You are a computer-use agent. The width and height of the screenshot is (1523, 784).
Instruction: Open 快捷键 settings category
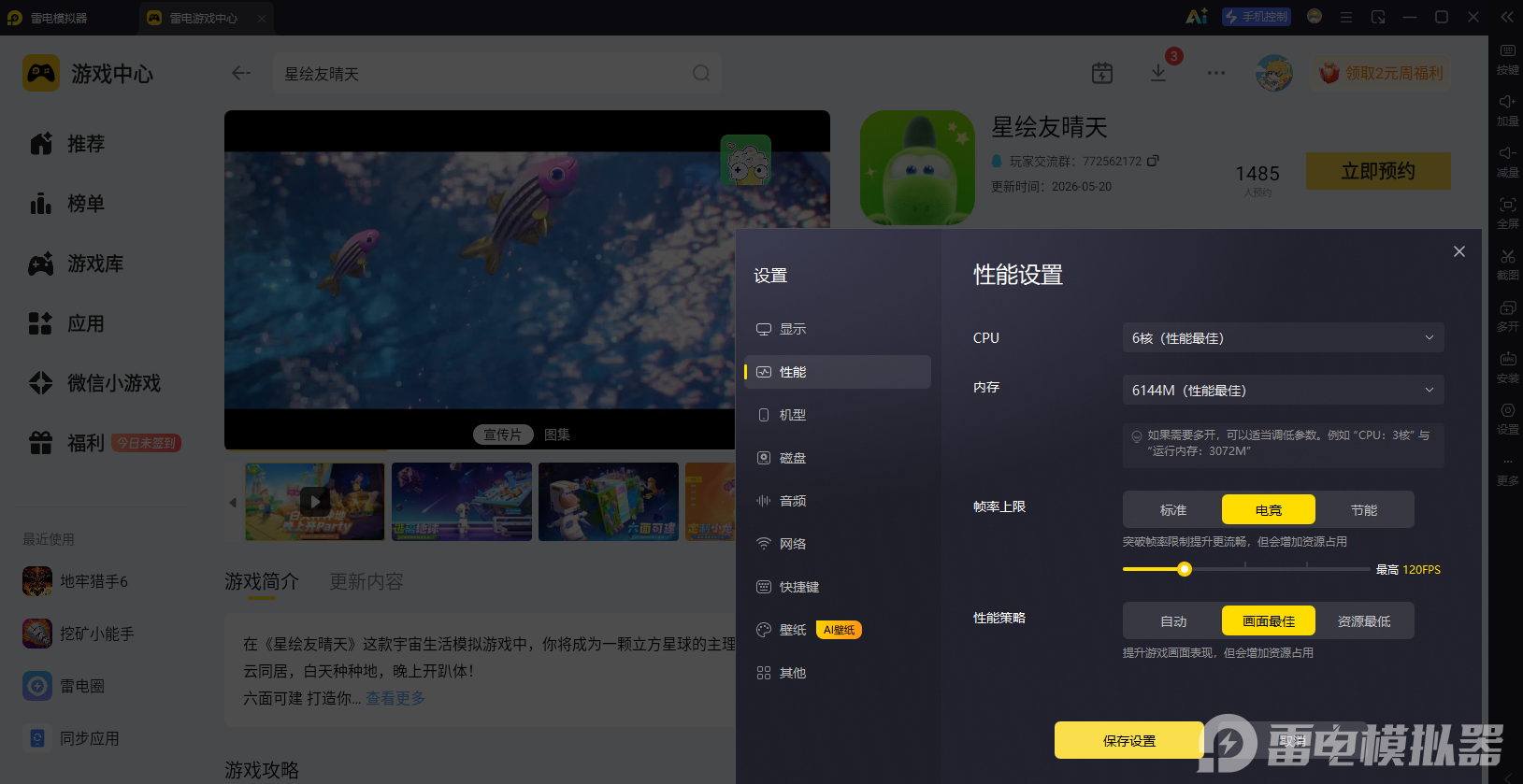[x=838, y=587]
